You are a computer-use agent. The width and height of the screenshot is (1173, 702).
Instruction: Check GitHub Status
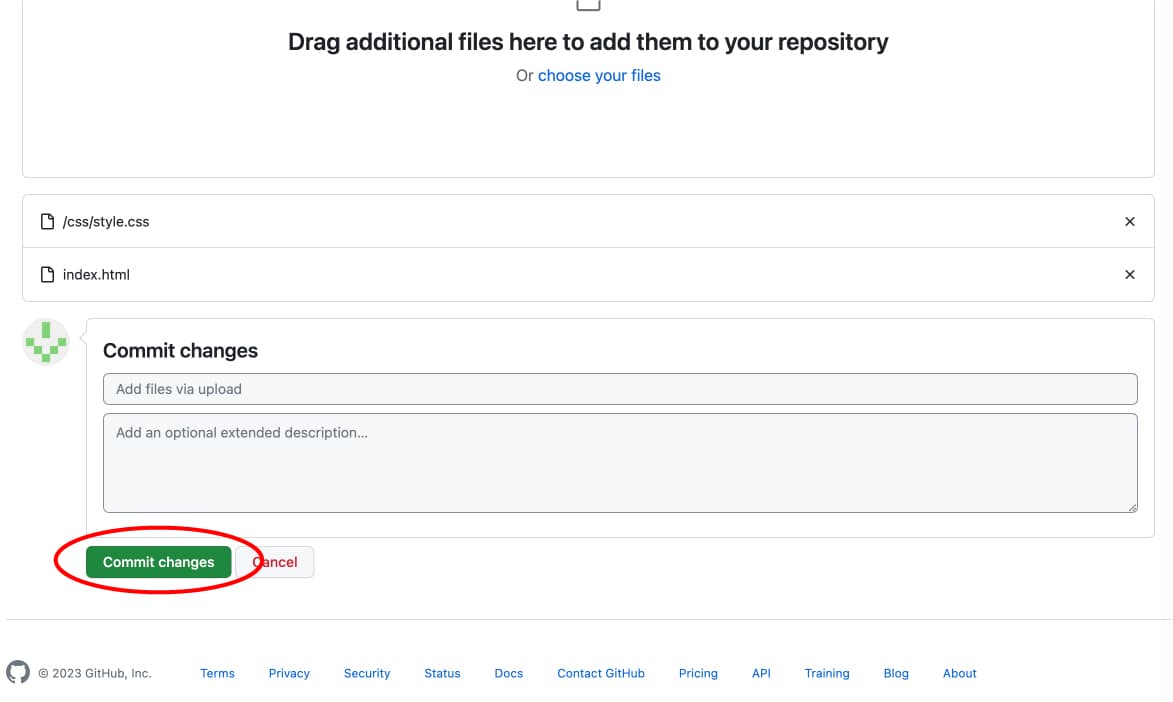[442, 673]
